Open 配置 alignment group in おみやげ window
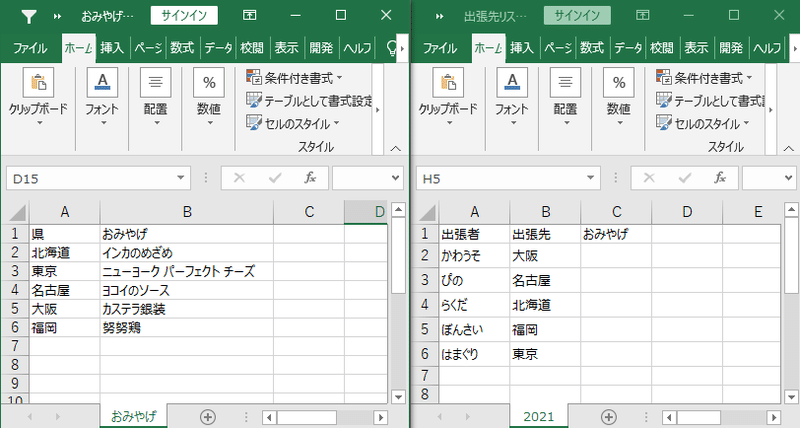Image resolution: width=800 pixels, height=428 pixels. pyautogui.click(x=155, y=98)
